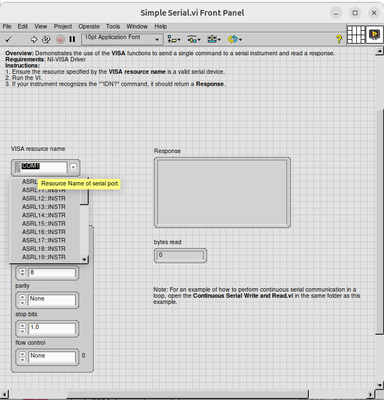Maximize the Simple Serial.vi window
384x400 pixels.
tap(355, 13)
